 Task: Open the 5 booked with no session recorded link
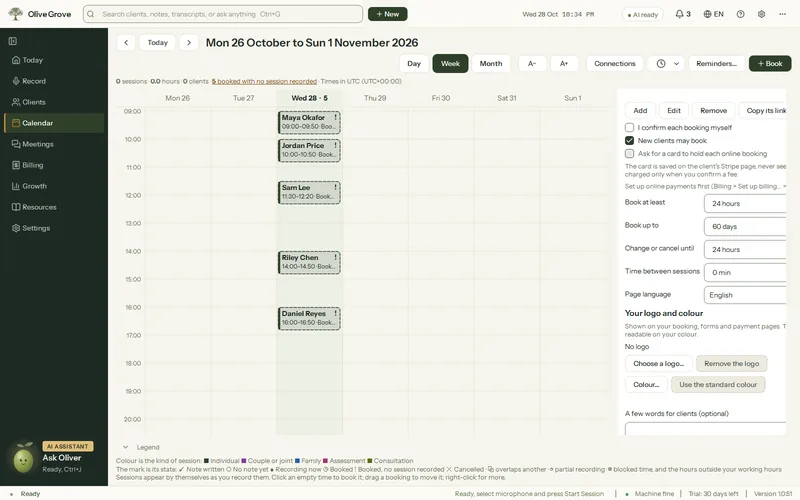pyautogui.click(x=264, y=81)
